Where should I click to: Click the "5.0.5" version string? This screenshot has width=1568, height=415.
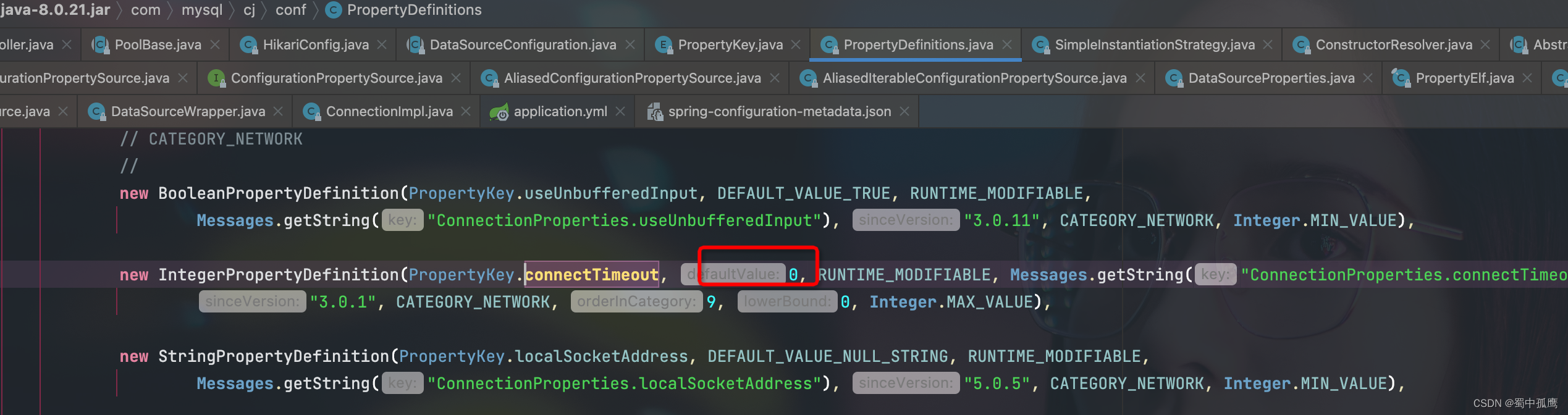(997, 384)
